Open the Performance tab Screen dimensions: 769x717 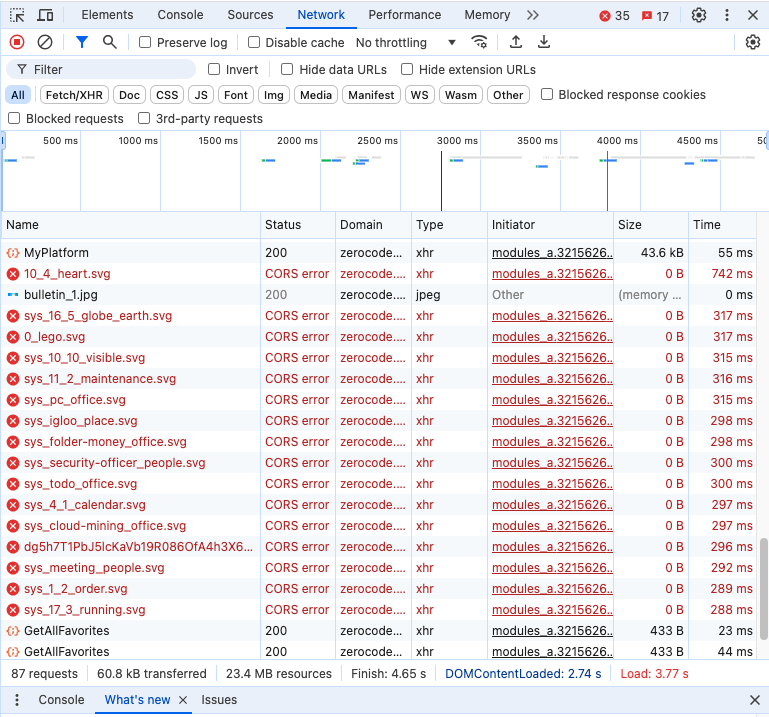(x=404, y=15)
